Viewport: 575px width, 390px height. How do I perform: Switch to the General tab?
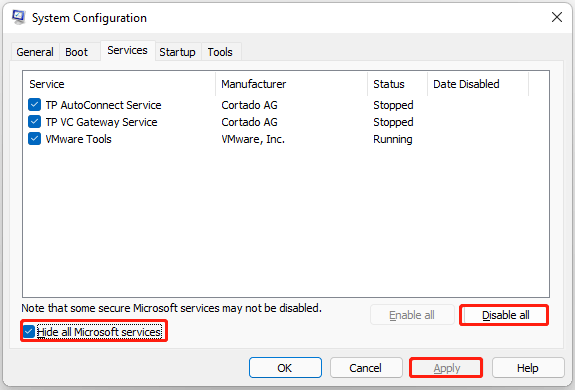(35, 52)
